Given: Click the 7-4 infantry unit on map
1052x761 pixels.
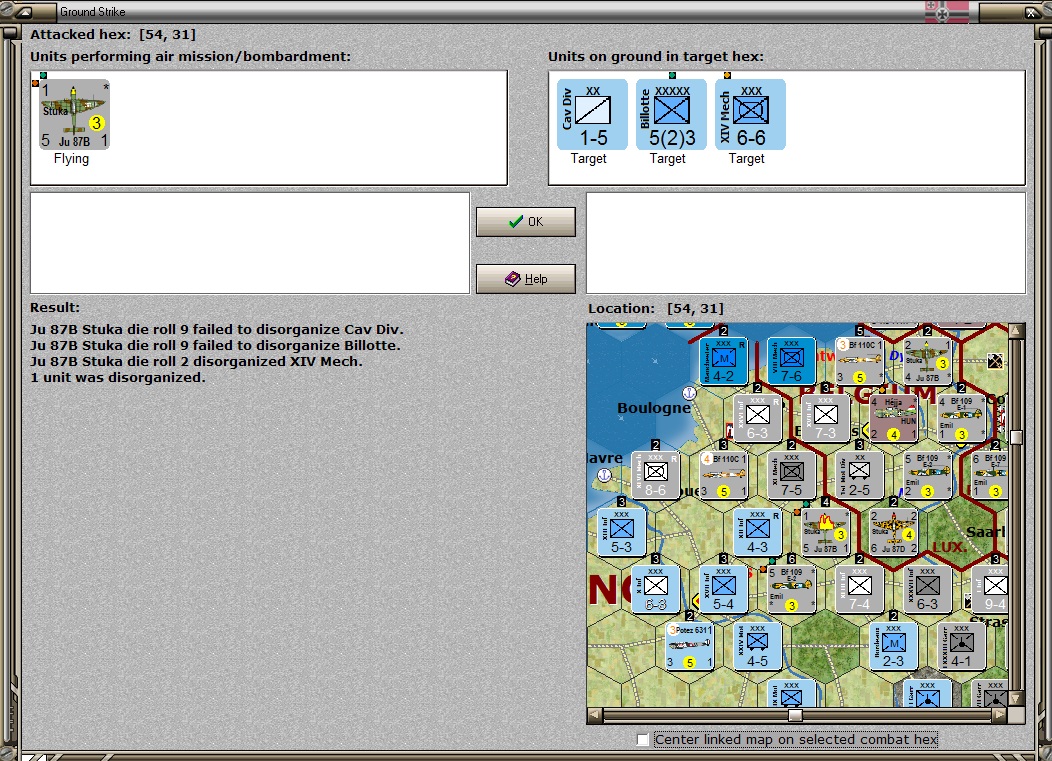Looking at the screenshot, I should [859, 589].
